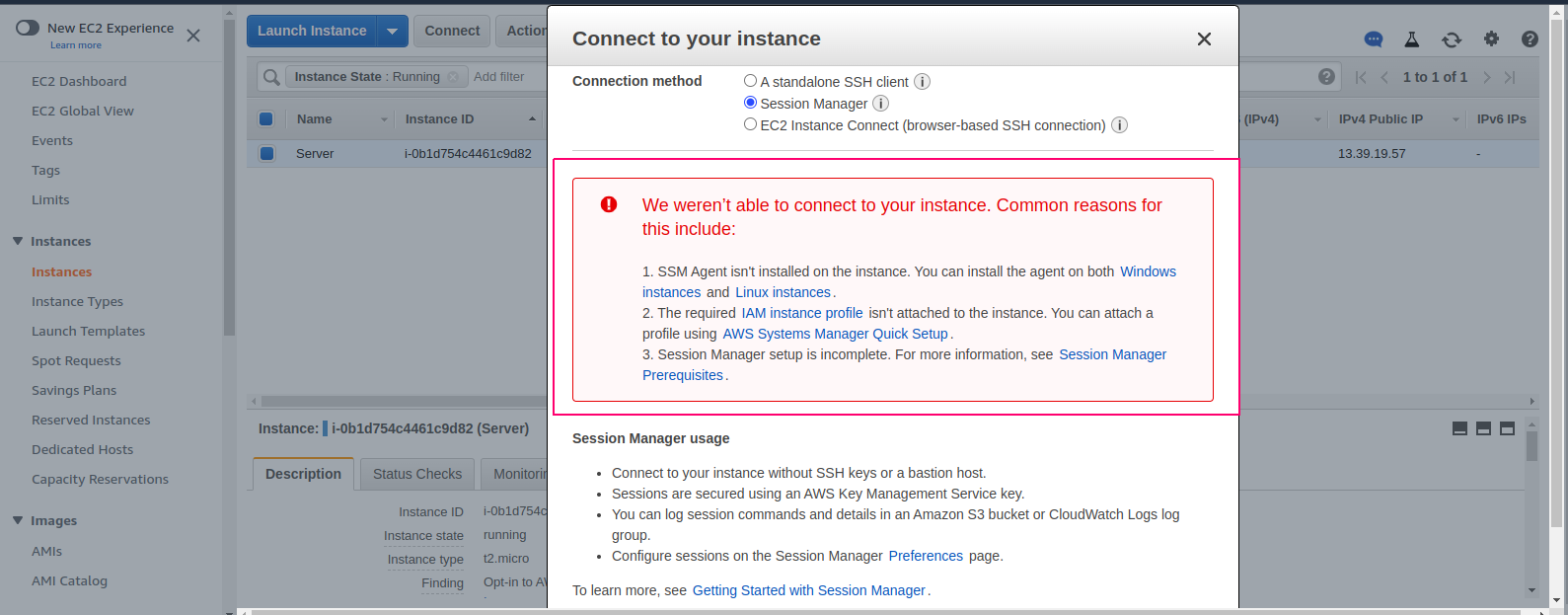Follow the Linux instances link
1568x615 pixels.
pos(783,292)
